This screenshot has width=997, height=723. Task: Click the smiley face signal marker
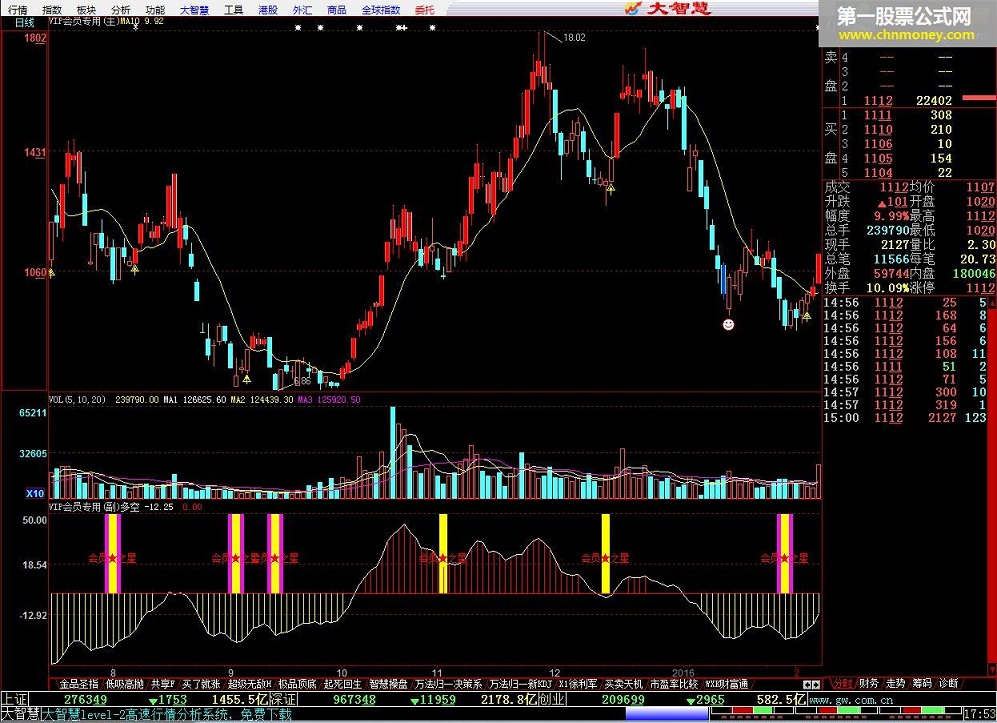[x=729, y=324]
